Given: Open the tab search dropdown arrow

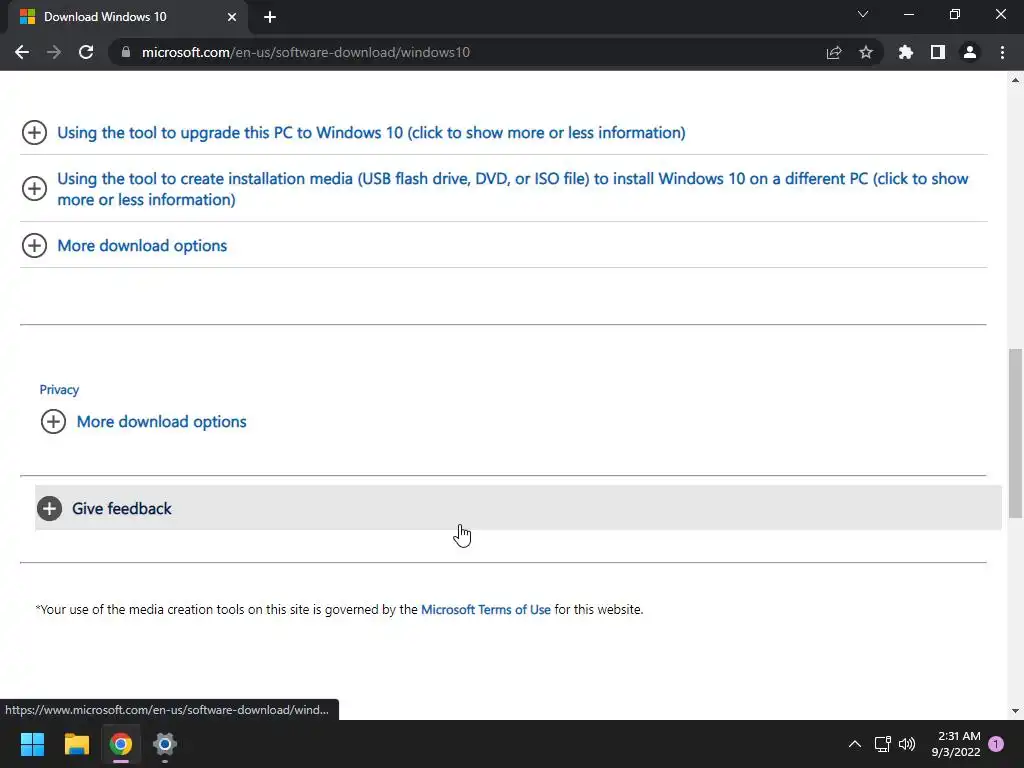Looking at the screenshot, I should pyautogui.click(x=863, y=14).
